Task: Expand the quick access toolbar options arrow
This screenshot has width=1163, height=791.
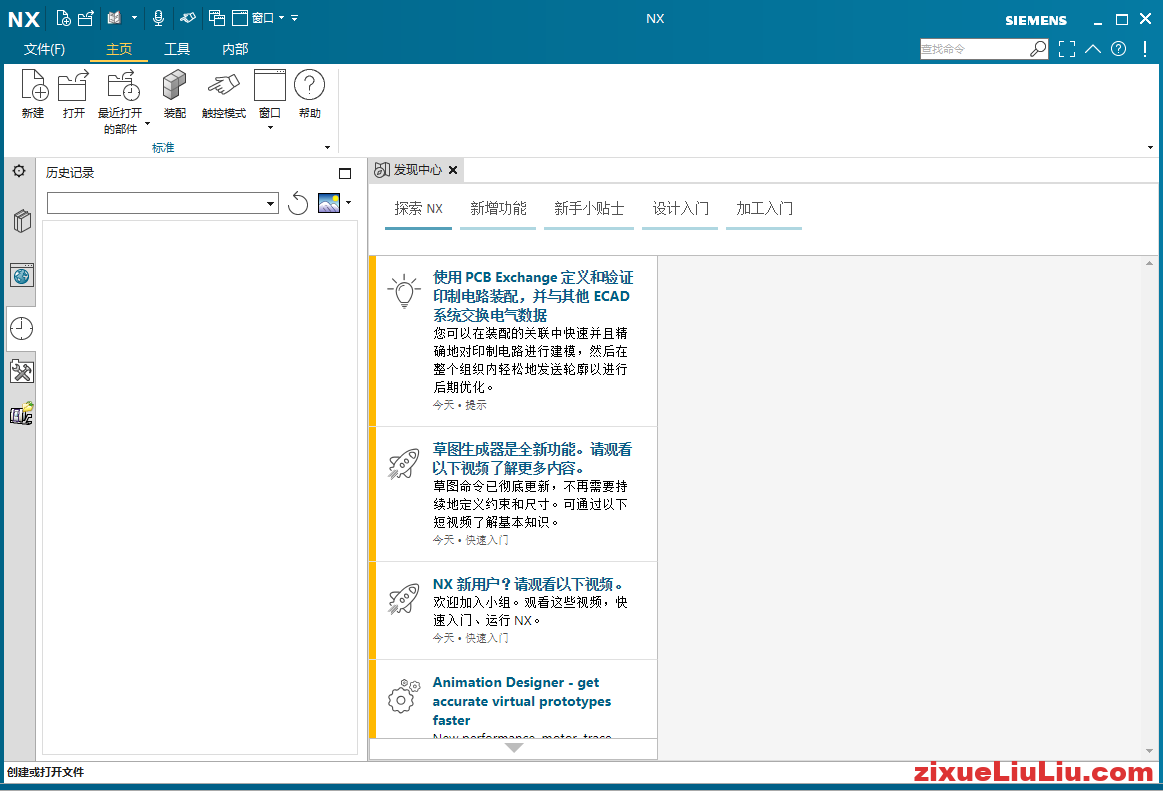Action: pyautogui.click(x=294, y=18)
